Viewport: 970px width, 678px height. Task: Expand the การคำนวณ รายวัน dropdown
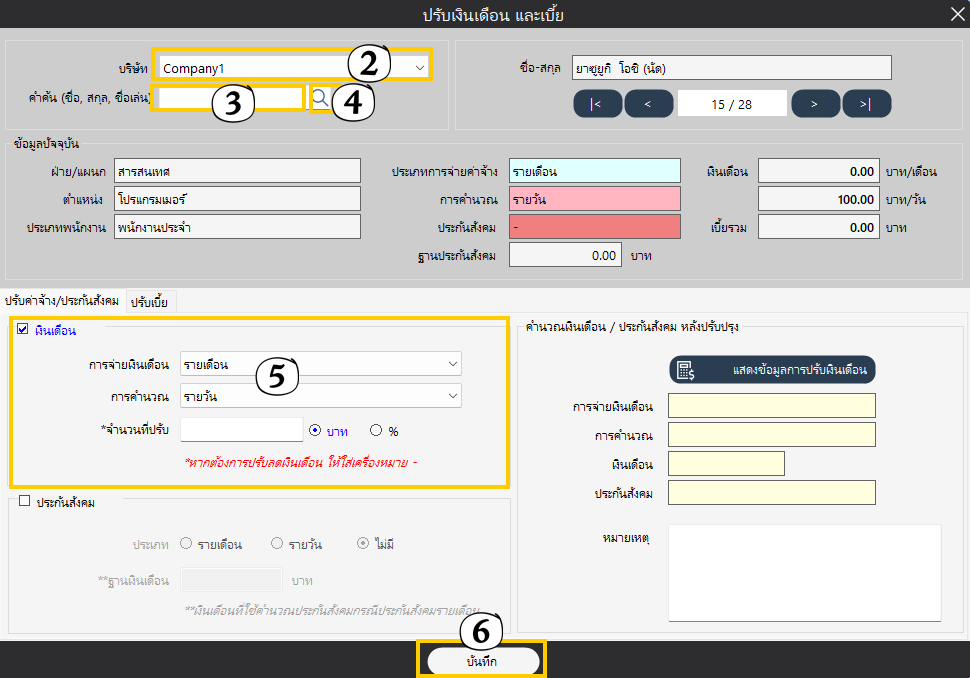(x=452, y=397)
